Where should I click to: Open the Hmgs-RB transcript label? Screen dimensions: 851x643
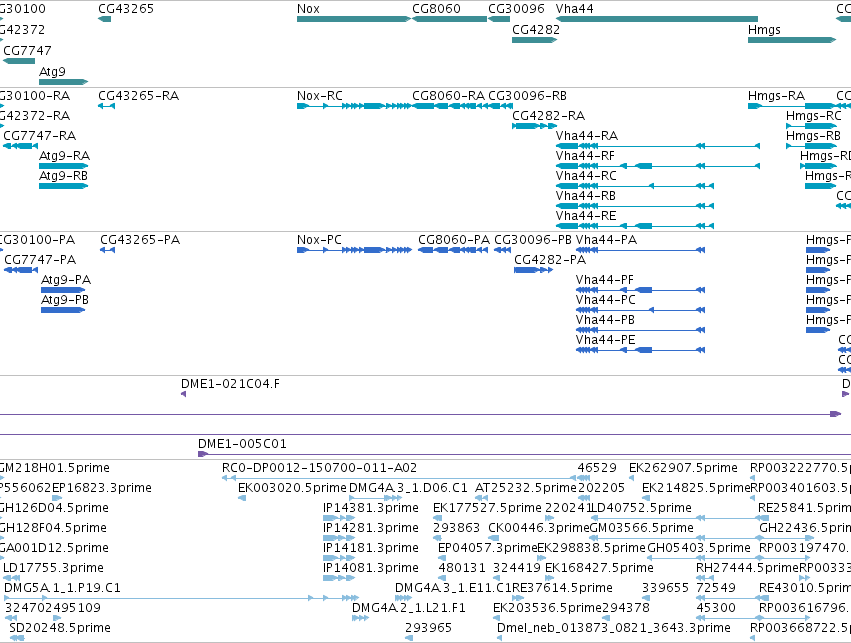pos(813,136)
